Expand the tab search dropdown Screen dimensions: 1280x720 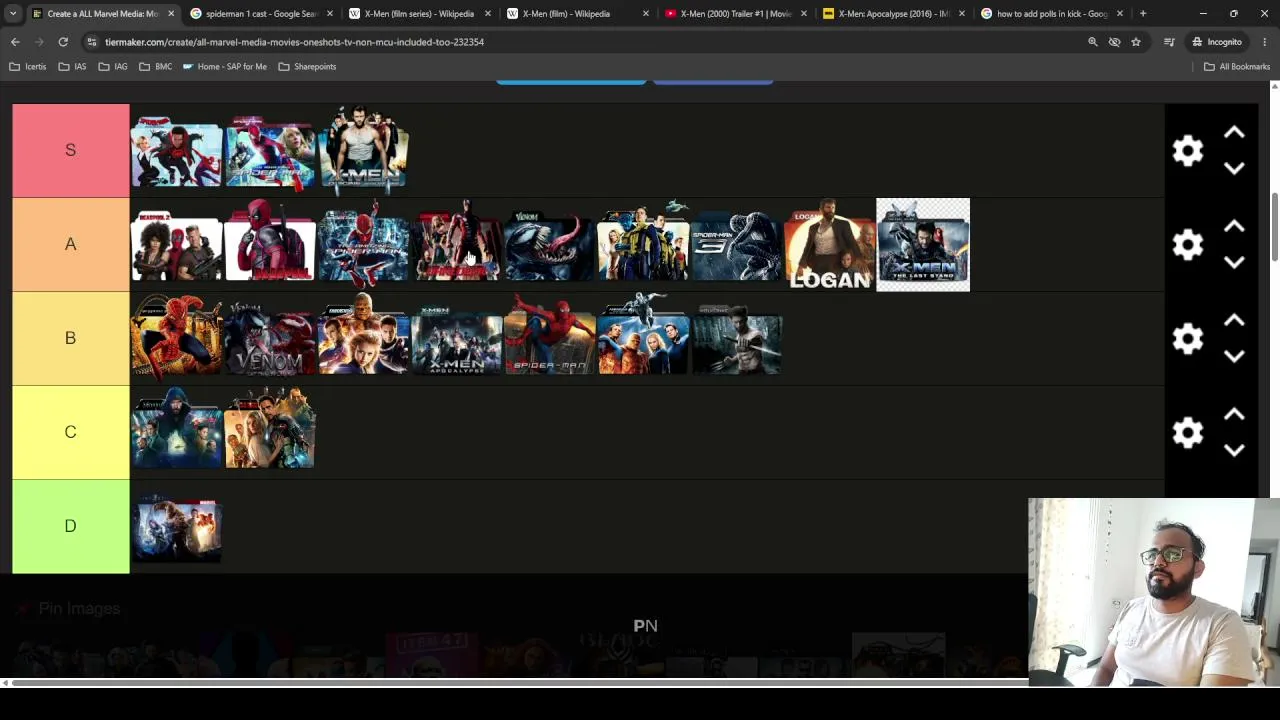(12, 14)
